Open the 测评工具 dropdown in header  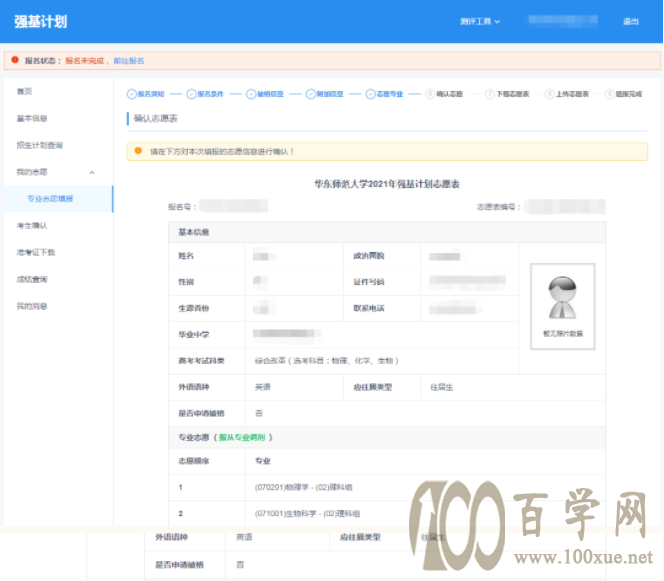pyautogui.click(x=480, y=22)
